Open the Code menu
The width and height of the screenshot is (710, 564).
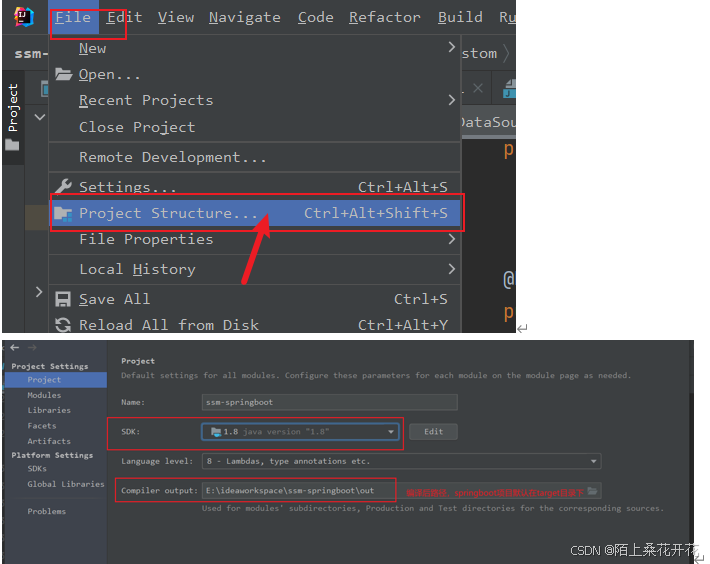pyautogui.click(x=316, y=17)
